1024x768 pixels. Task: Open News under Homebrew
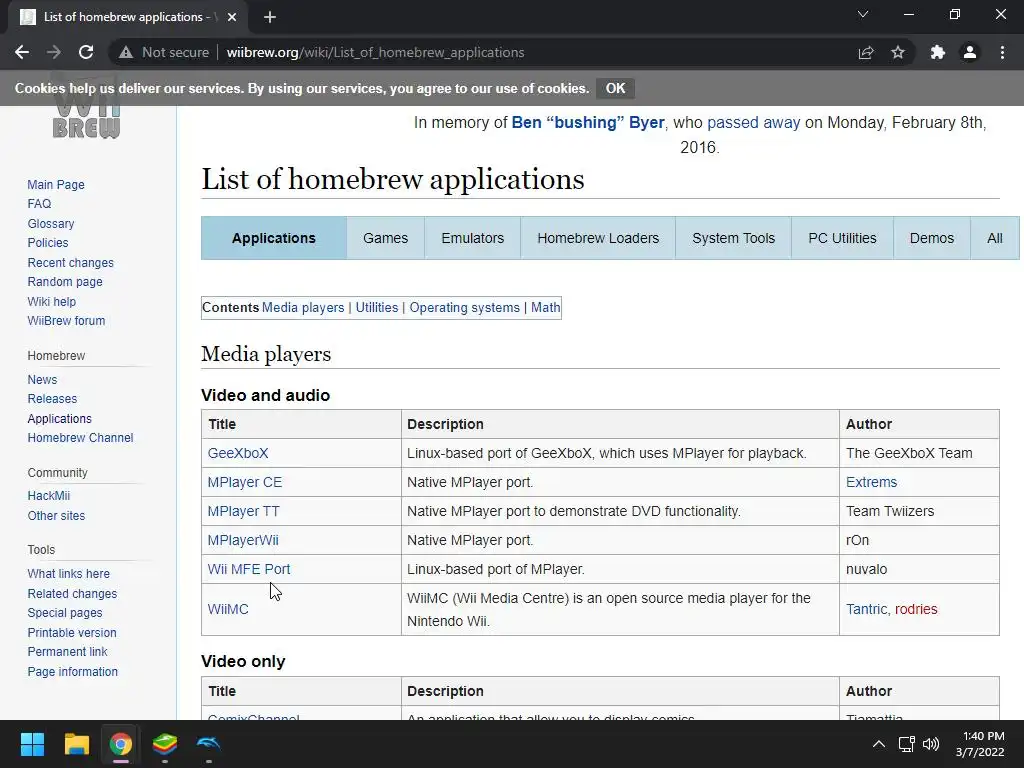tap(42, 379)
